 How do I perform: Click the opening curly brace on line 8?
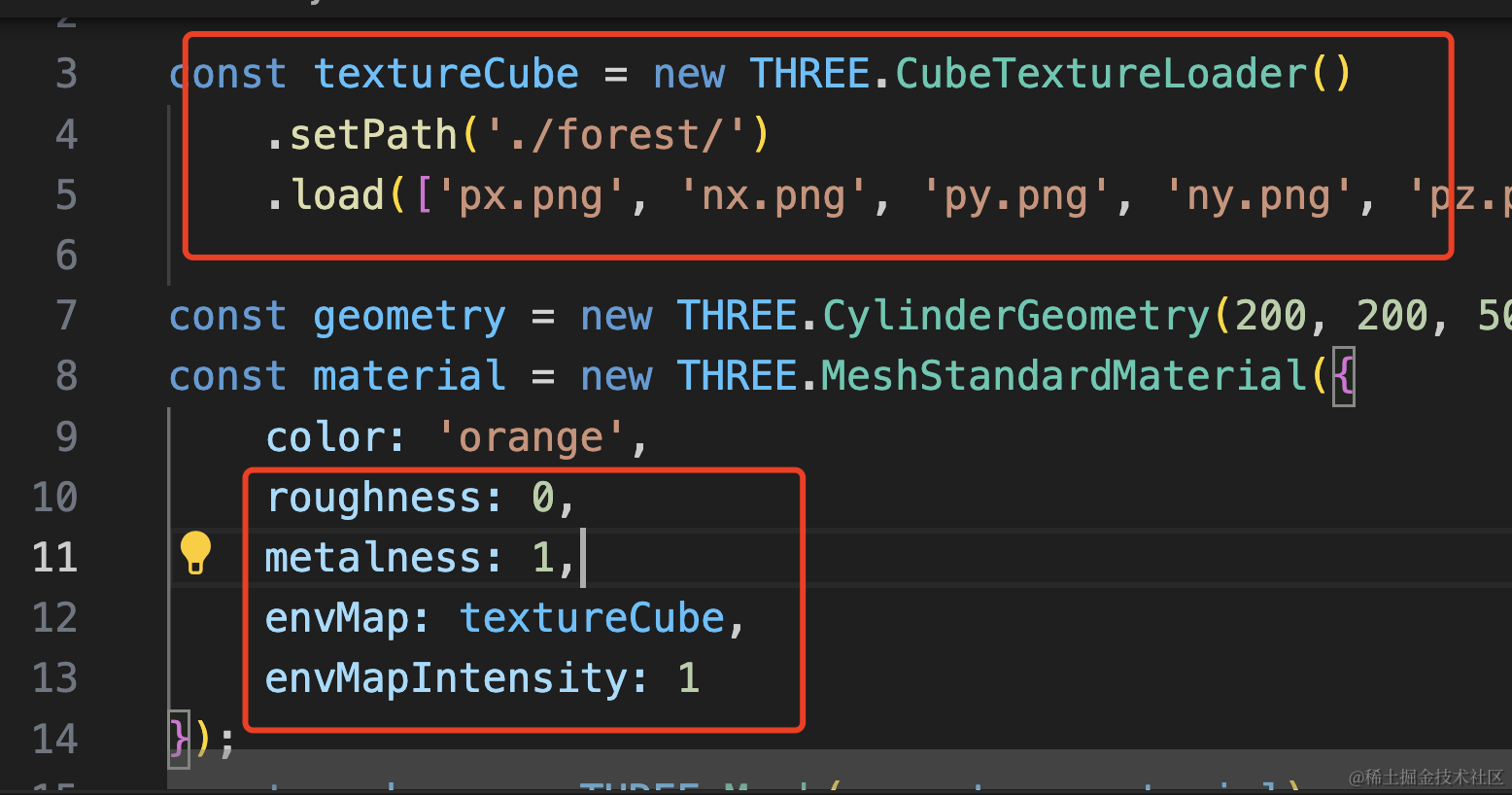(1344, 376)
